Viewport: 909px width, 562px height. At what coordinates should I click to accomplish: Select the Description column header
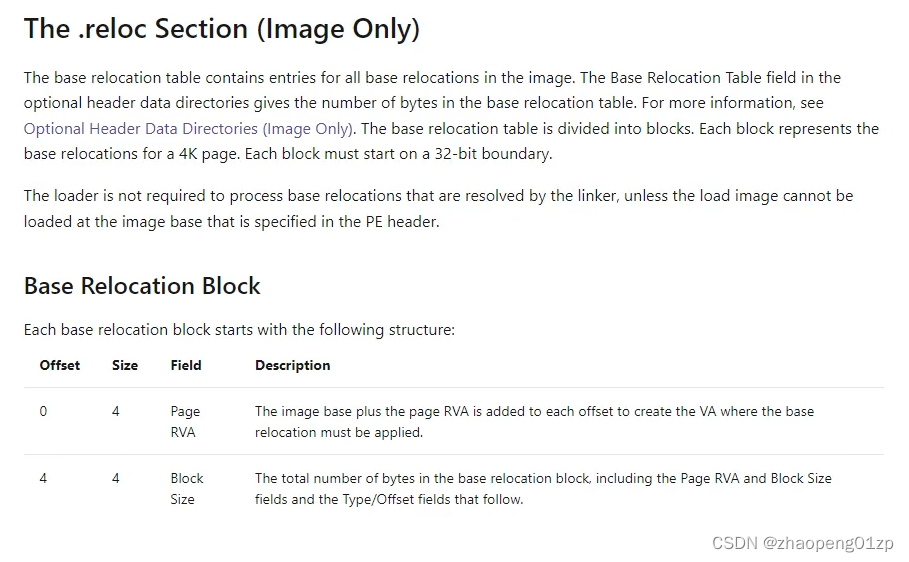293,365
